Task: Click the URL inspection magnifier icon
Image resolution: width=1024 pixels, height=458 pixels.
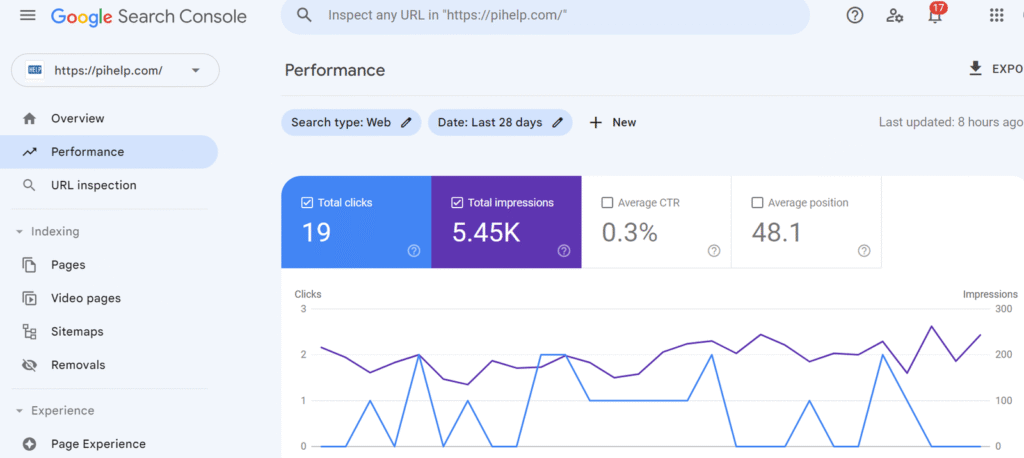Action: point(29,185)
